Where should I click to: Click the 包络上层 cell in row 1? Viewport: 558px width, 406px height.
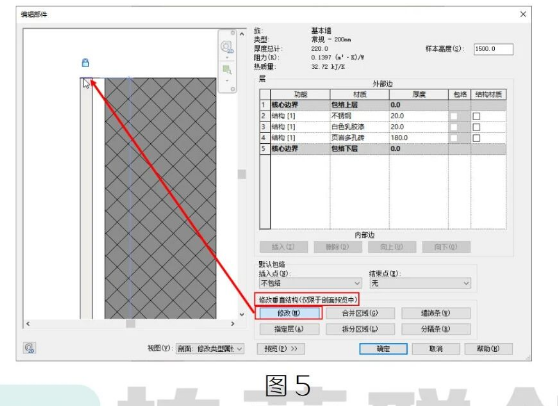click(x=360, y=105)
